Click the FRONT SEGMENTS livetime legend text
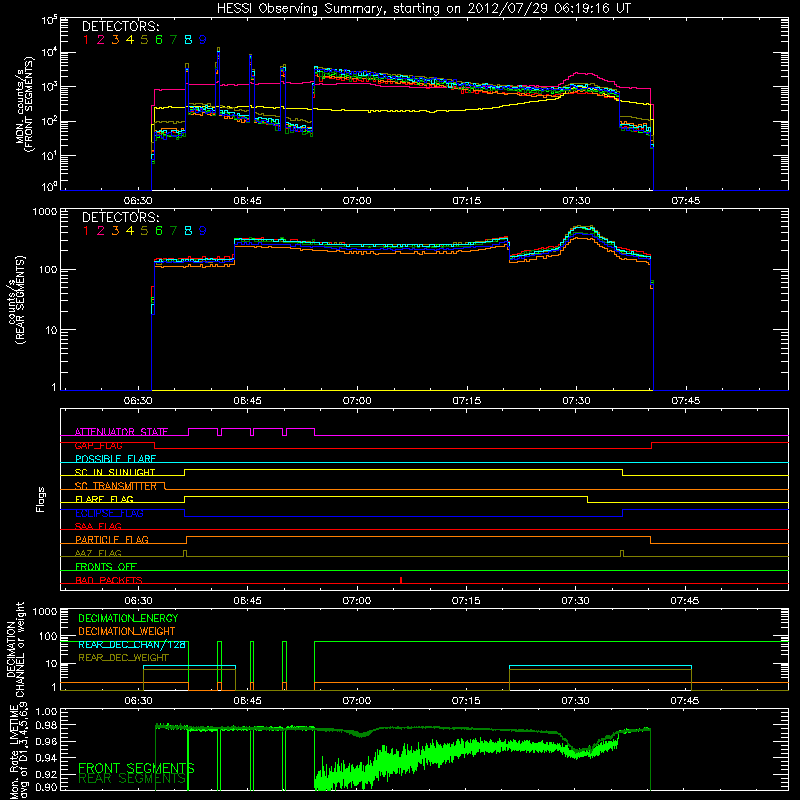The height and width of the screenshot is (800, 800). coord(136,768)
